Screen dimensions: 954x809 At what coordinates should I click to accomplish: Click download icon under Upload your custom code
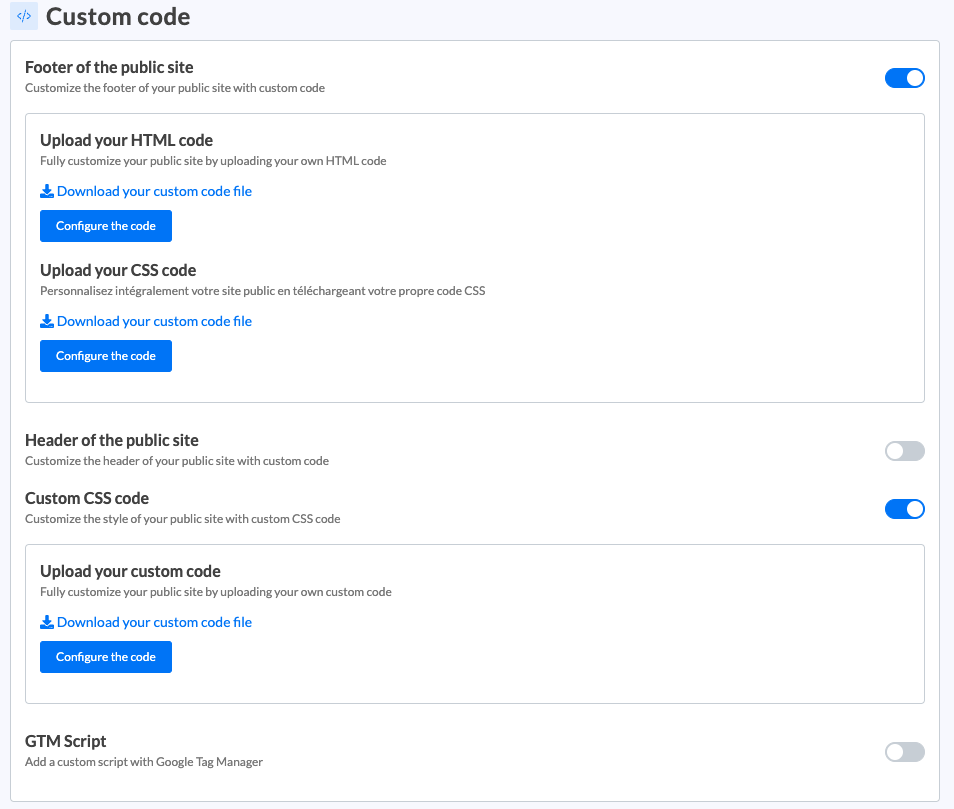pos(47,622)
